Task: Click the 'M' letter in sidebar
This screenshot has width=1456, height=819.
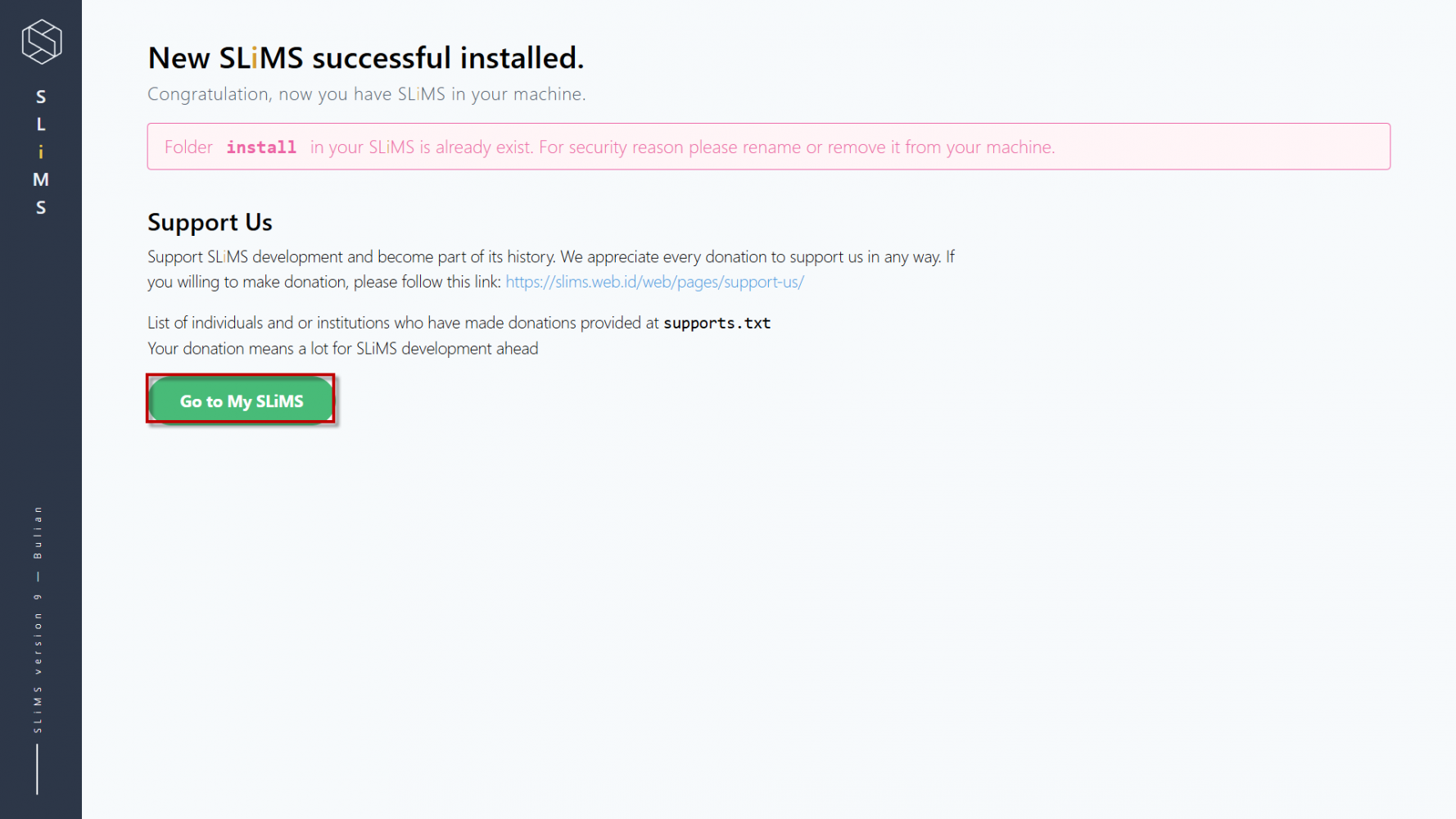Action: pyautogui.click(x=41, y=180)
